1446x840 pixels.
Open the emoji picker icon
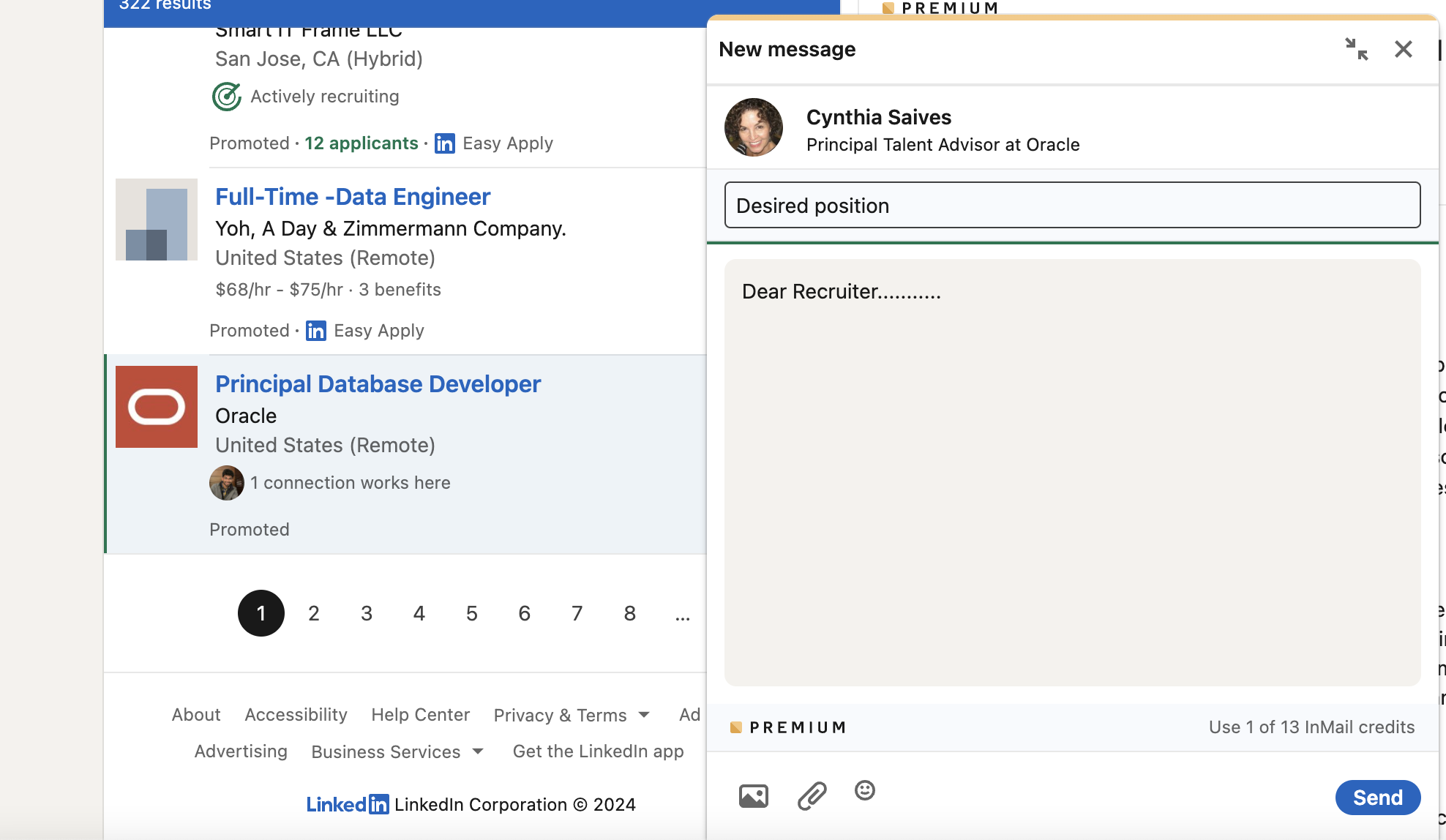[x=864, y=790]
